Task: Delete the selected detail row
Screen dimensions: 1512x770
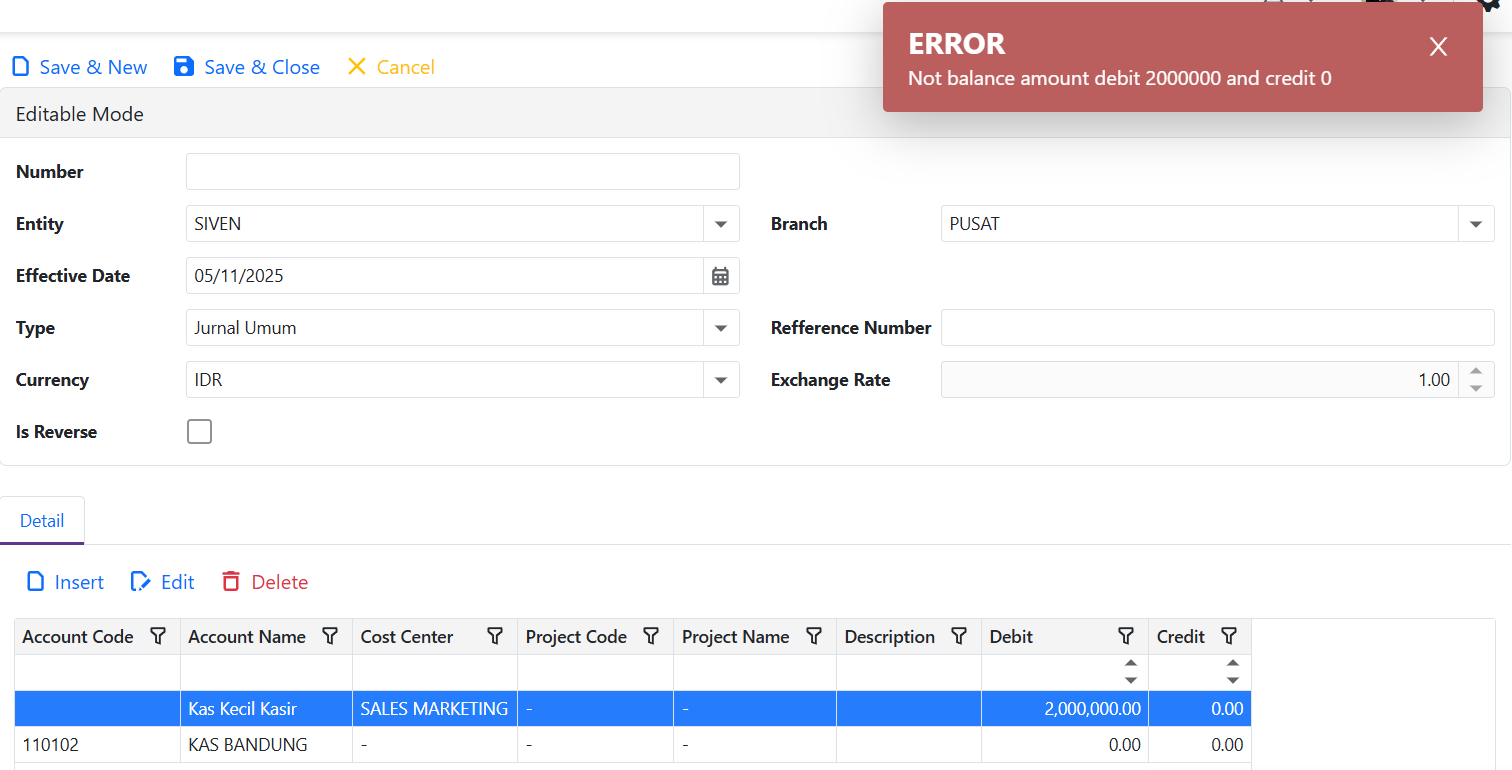Action: (265, 582)
